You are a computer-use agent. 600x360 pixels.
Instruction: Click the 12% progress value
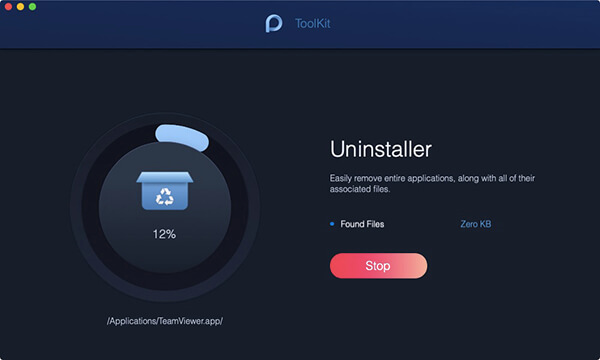[165, 234]
